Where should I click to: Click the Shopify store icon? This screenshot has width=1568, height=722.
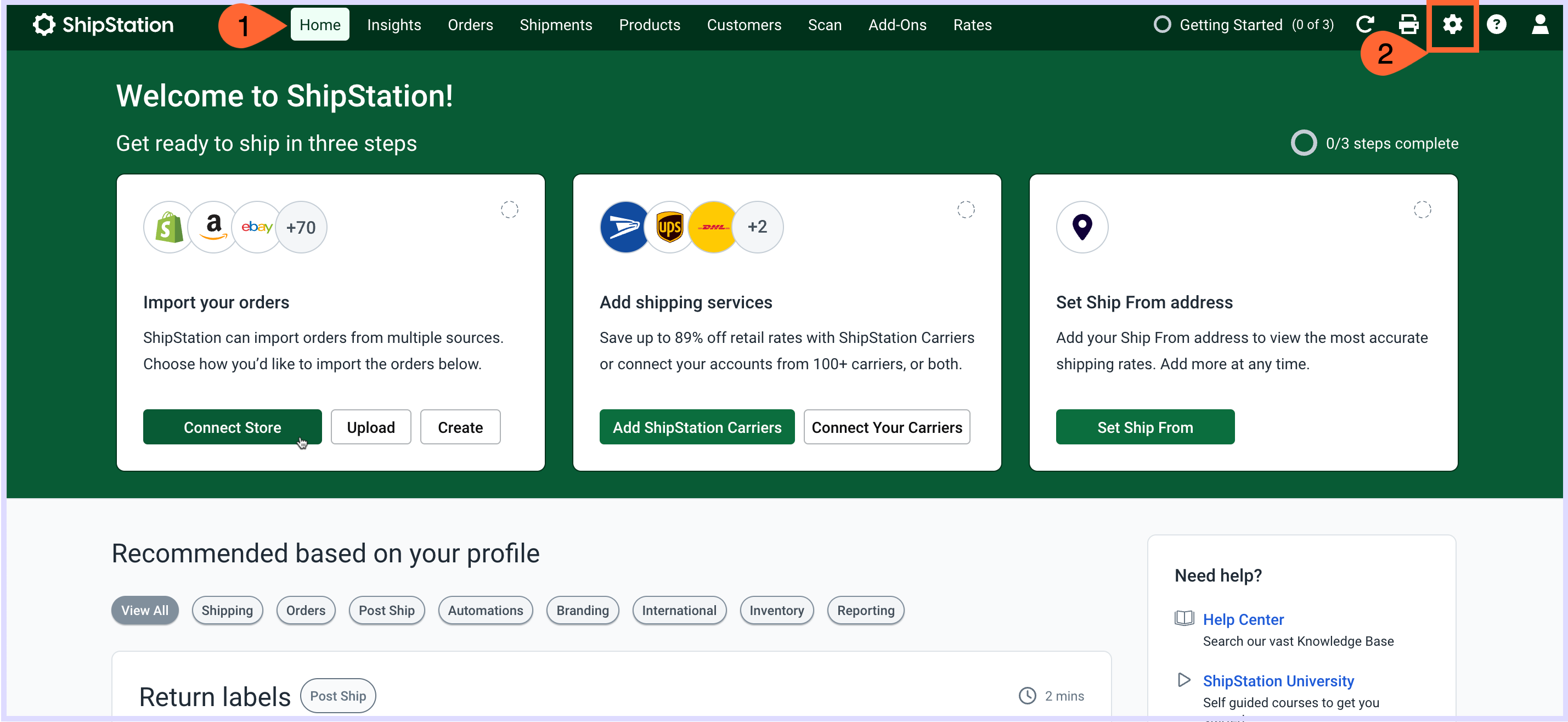[169, 227]
